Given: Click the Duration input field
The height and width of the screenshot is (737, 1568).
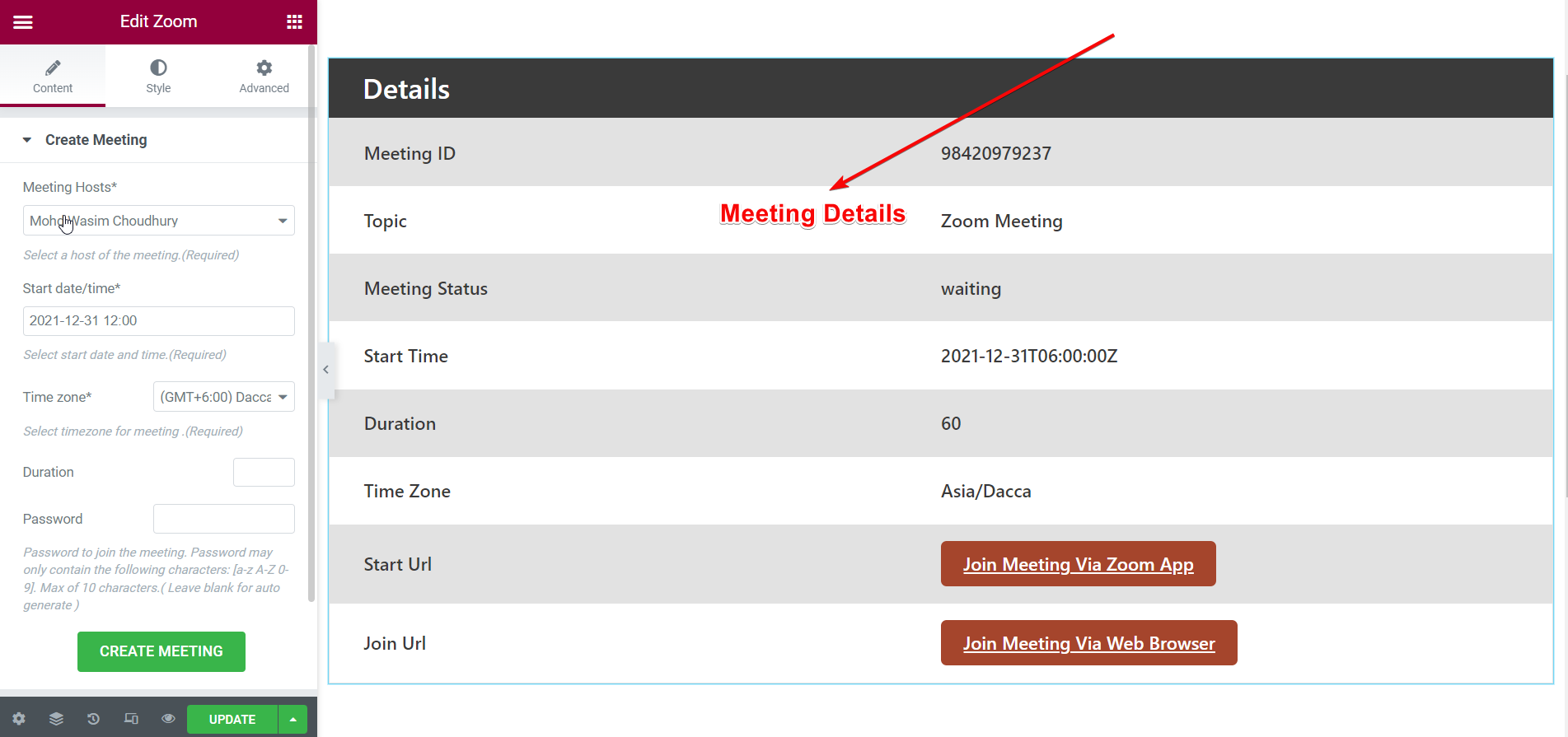Looking at the screenshot, I should click(264, 473).
